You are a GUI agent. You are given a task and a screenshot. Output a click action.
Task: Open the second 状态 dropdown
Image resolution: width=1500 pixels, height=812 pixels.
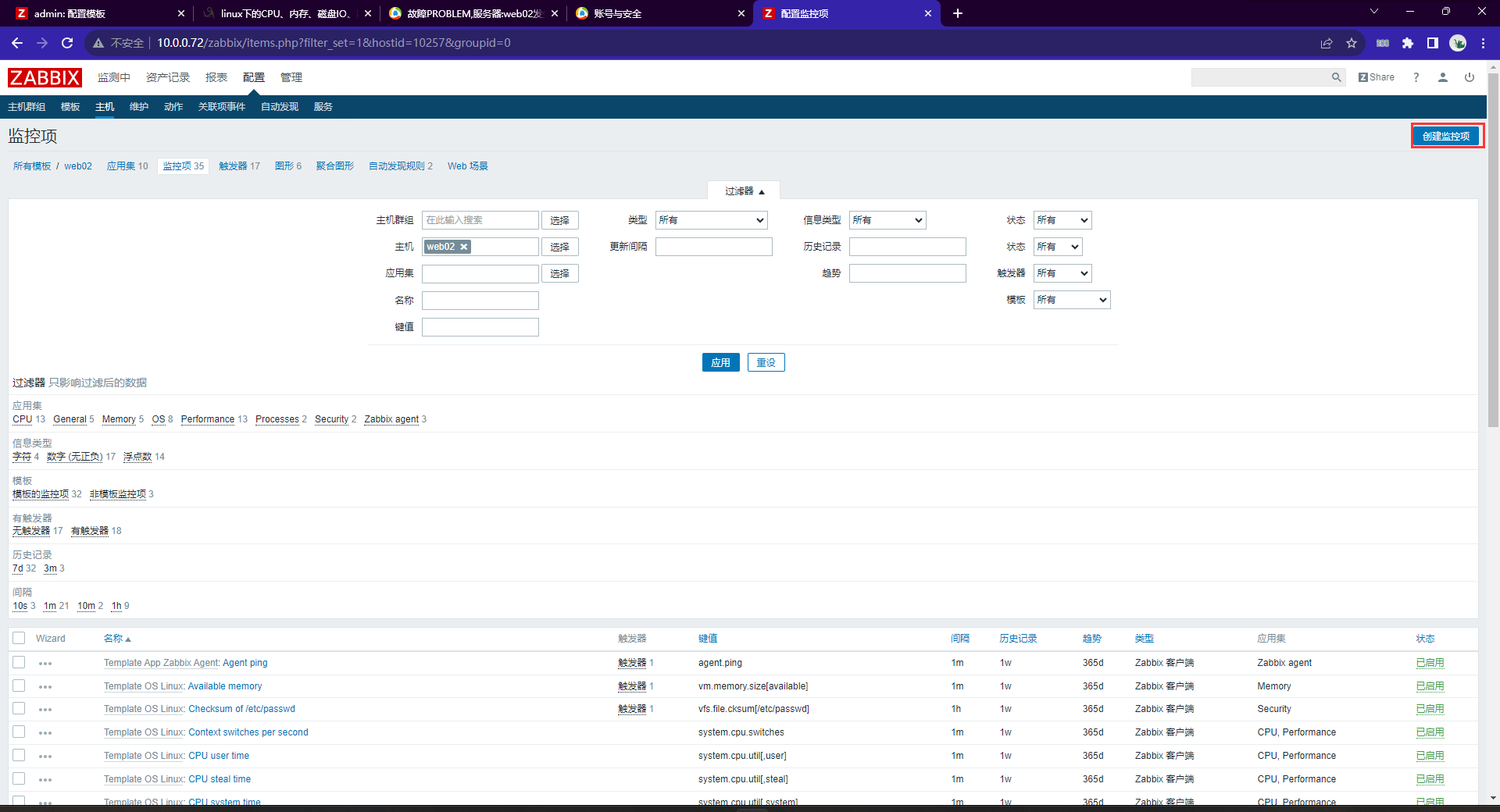1058,247
